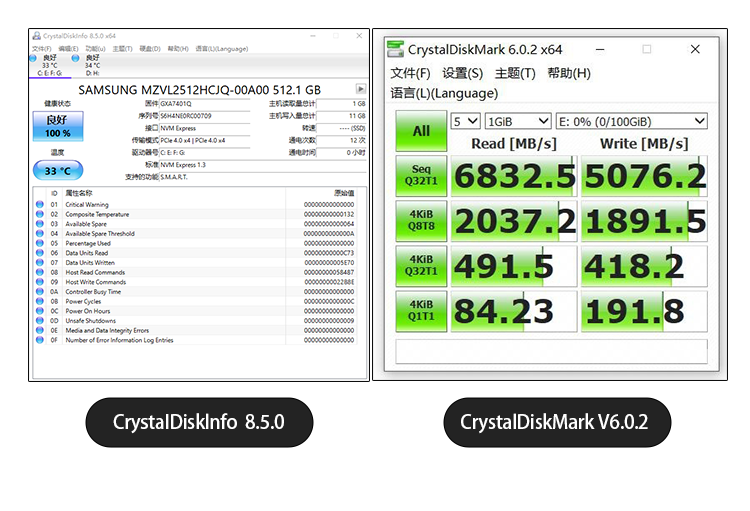750x511 pixels.
Task: Select the 33 °C disk tab (C: E: F: G:)
Action: tap(50, 65)
